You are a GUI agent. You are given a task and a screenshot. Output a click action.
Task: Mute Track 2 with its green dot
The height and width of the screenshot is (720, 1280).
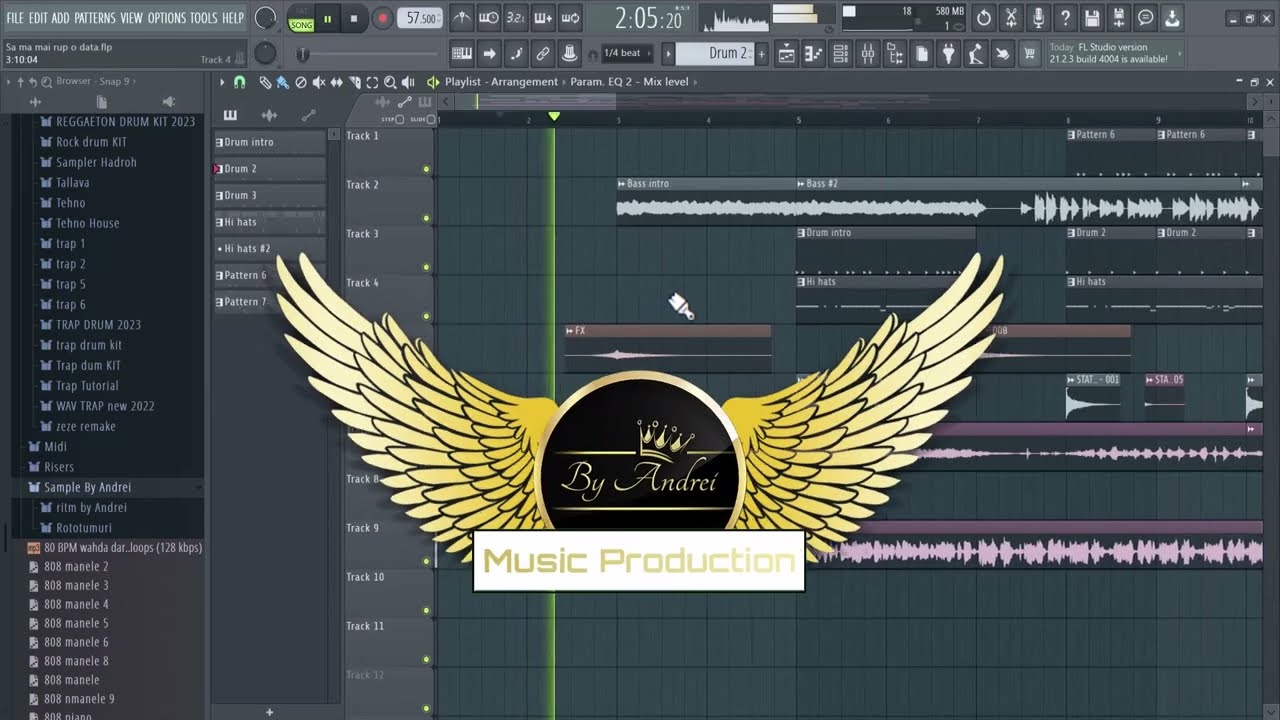tap(426, 218)
